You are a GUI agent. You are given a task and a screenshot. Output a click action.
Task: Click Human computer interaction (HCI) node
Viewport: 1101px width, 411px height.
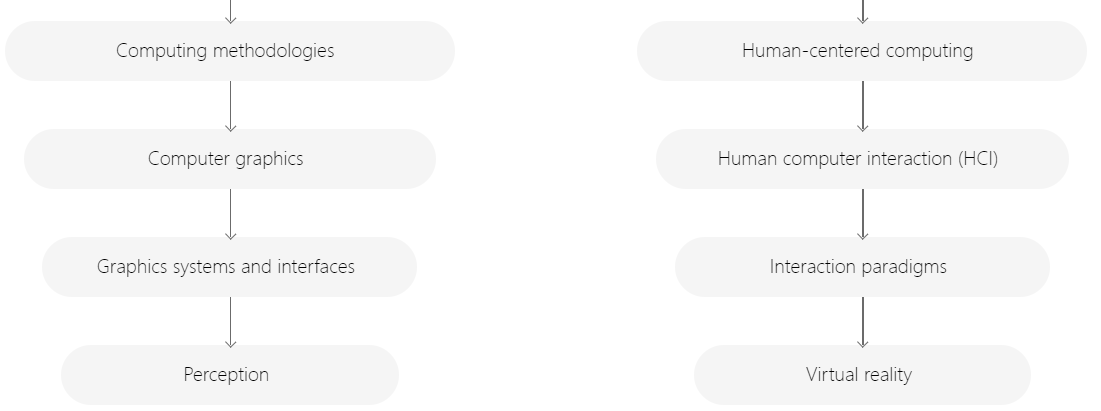click(x=862, y=159)
